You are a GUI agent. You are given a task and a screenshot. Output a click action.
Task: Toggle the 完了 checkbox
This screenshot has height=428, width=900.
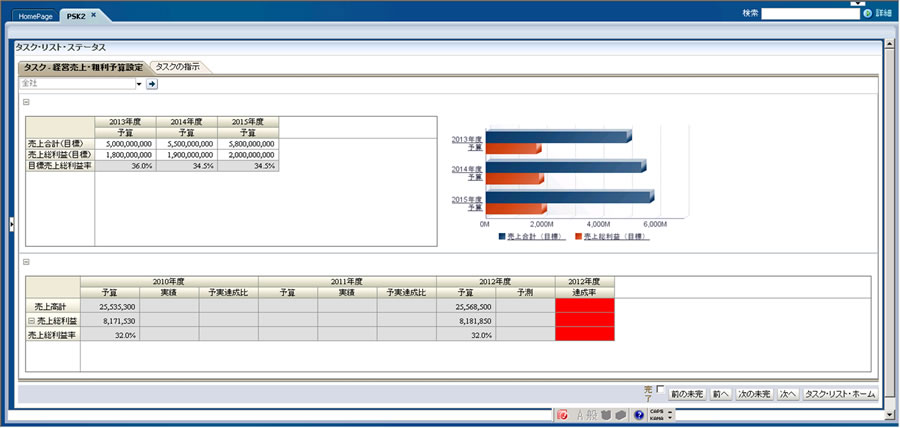pos(660,388)
